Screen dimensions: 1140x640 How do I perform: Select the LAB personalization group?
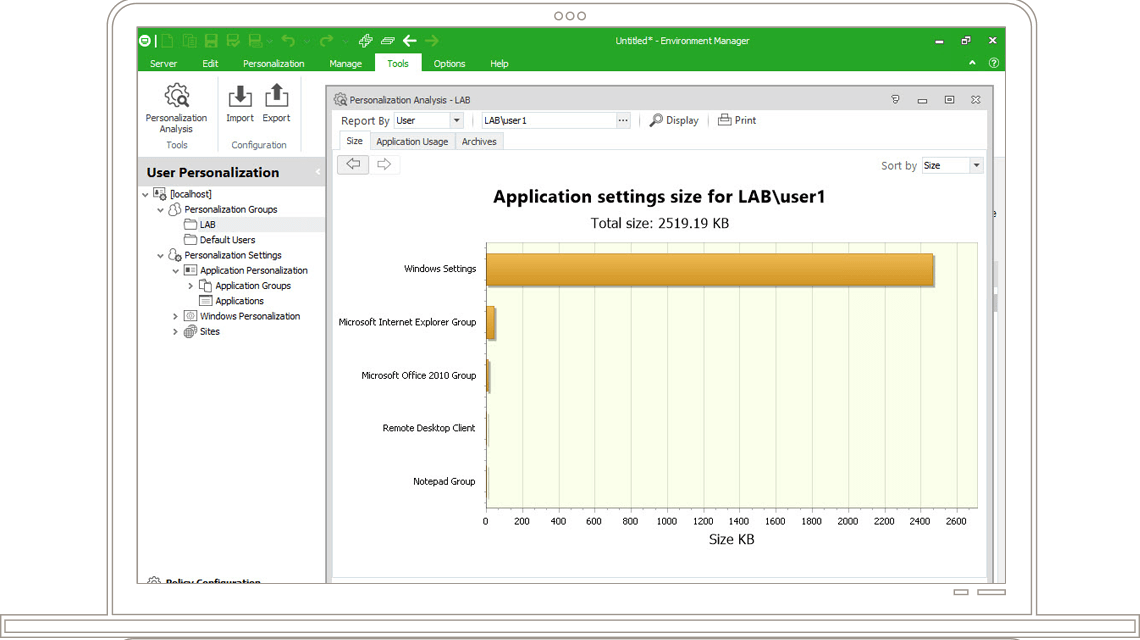[x=207, y=225]
